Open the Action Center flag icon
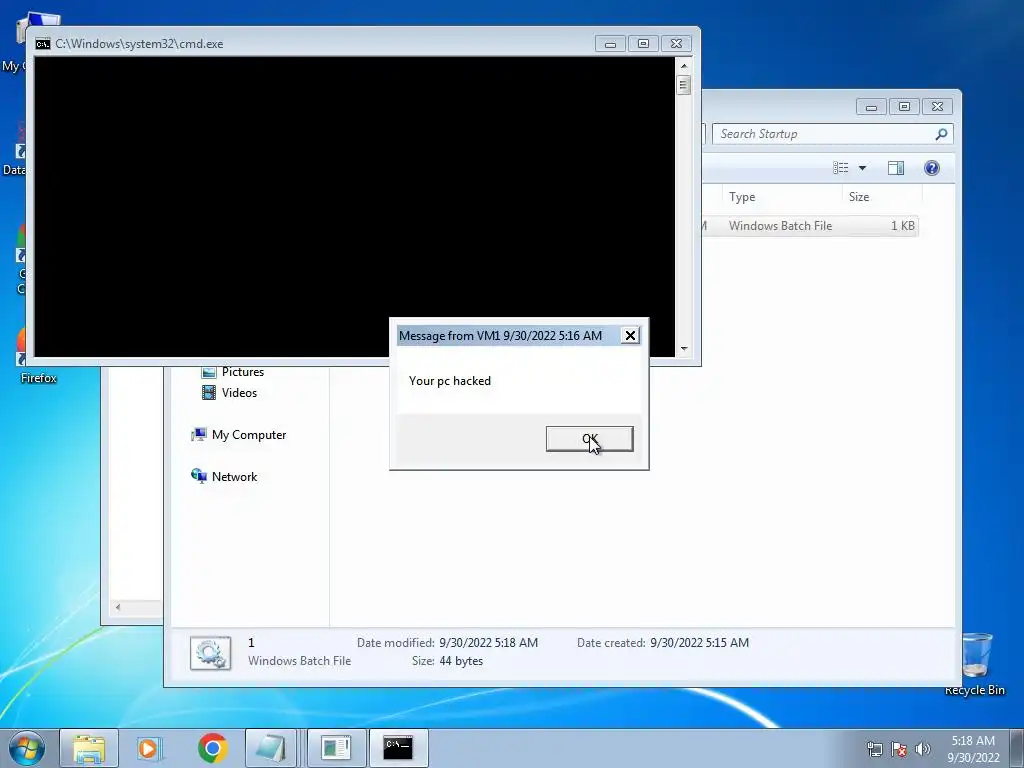This screenshot has height=768, width=1024. coord(899,749)
